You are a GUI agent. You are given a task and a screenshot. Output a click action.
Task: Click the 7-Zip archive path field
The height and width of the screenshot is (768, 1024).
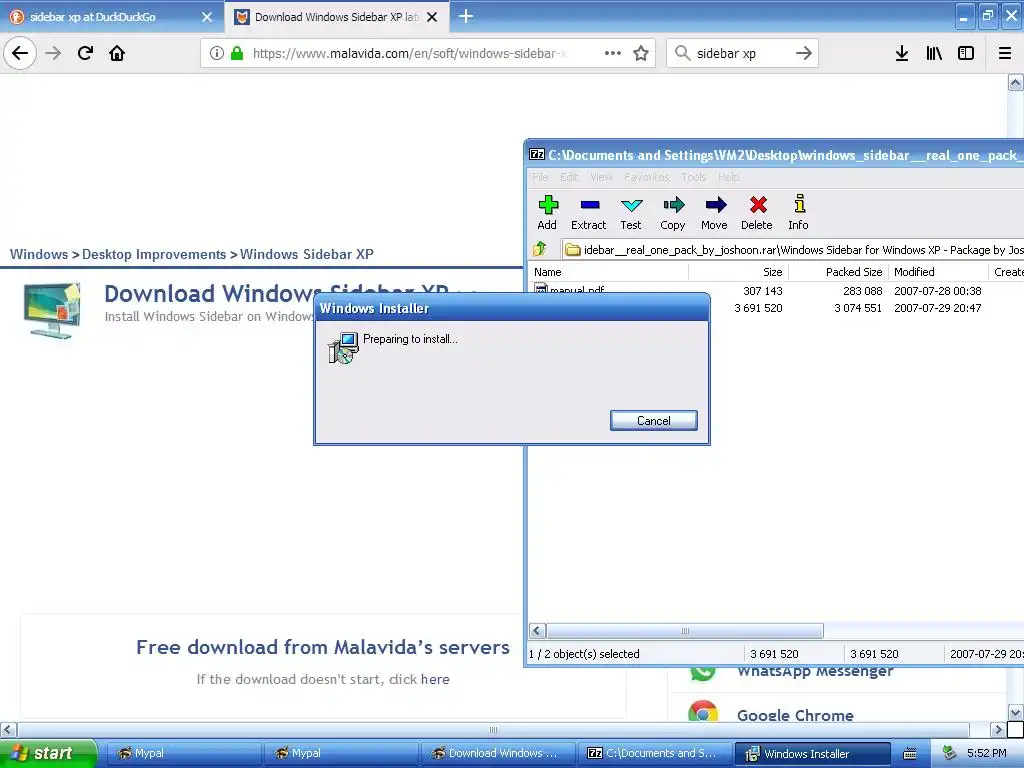click(793, 249)
